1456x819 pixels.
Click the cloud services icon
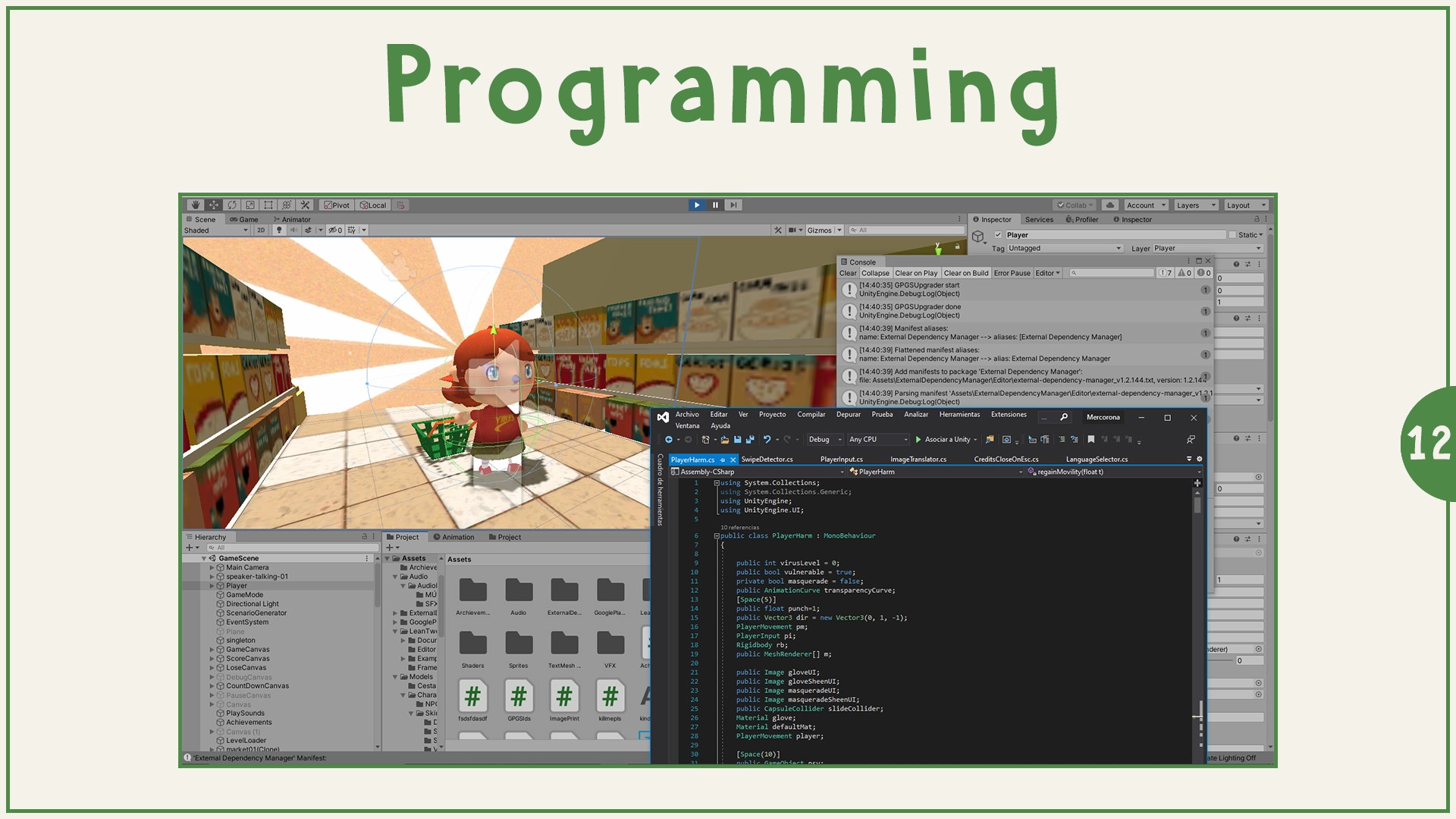point(1109,205)
